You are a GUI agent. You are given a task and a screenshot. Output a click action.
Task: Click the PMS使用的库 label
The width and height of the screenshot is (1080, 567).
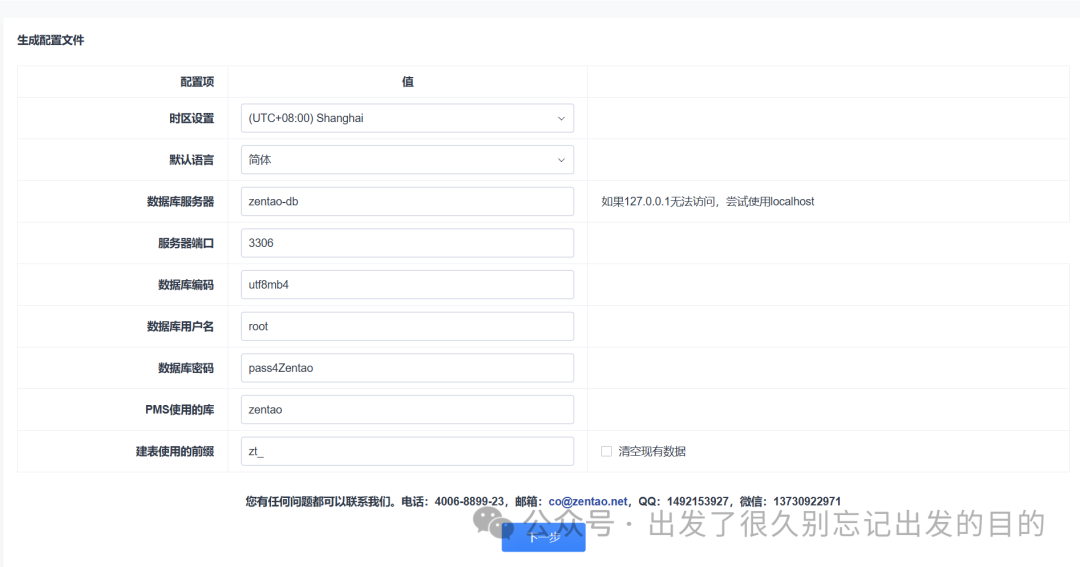[x=179, y=410]
